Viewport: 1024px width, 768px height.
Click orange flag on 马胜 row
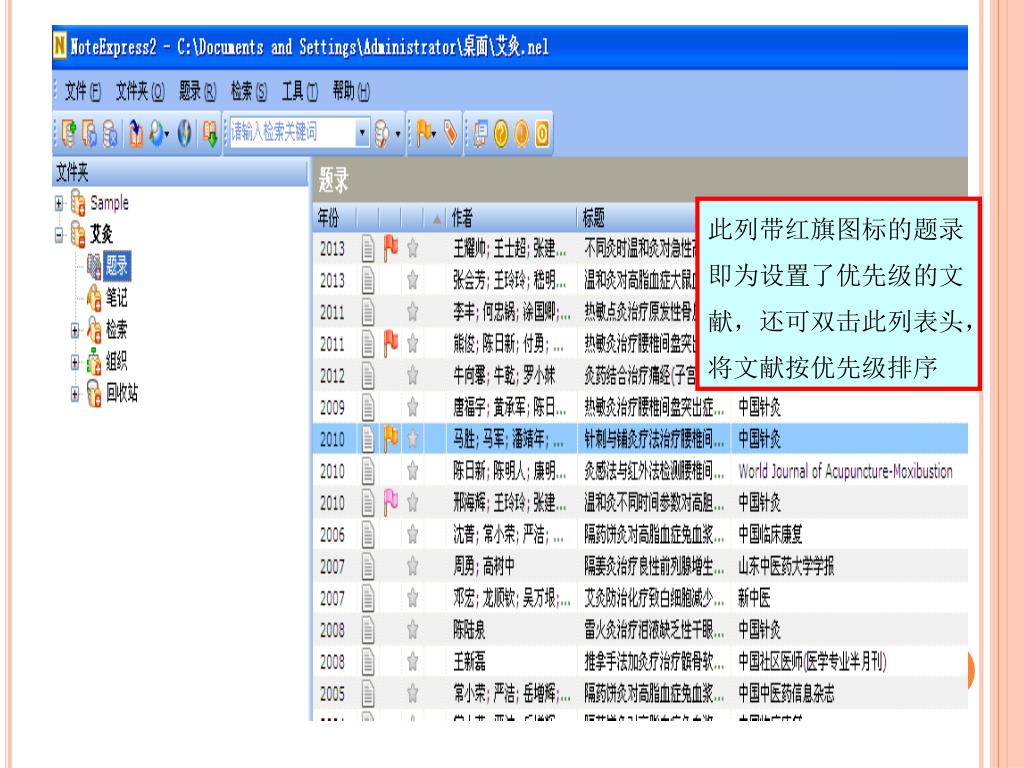tap(391, 438)
